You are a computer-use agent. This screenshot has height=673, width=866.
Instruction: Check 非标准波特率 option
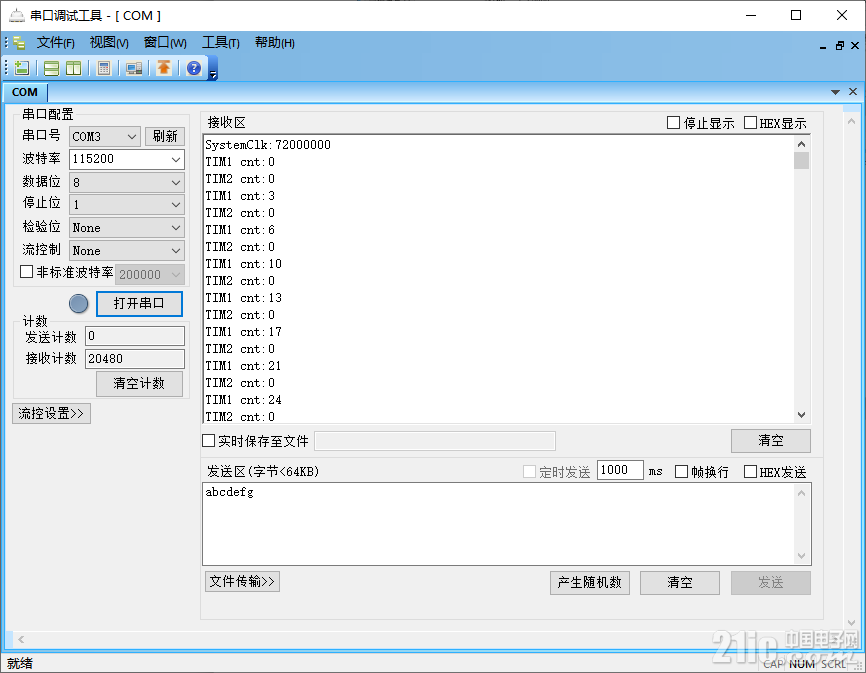tap(26, 272)
